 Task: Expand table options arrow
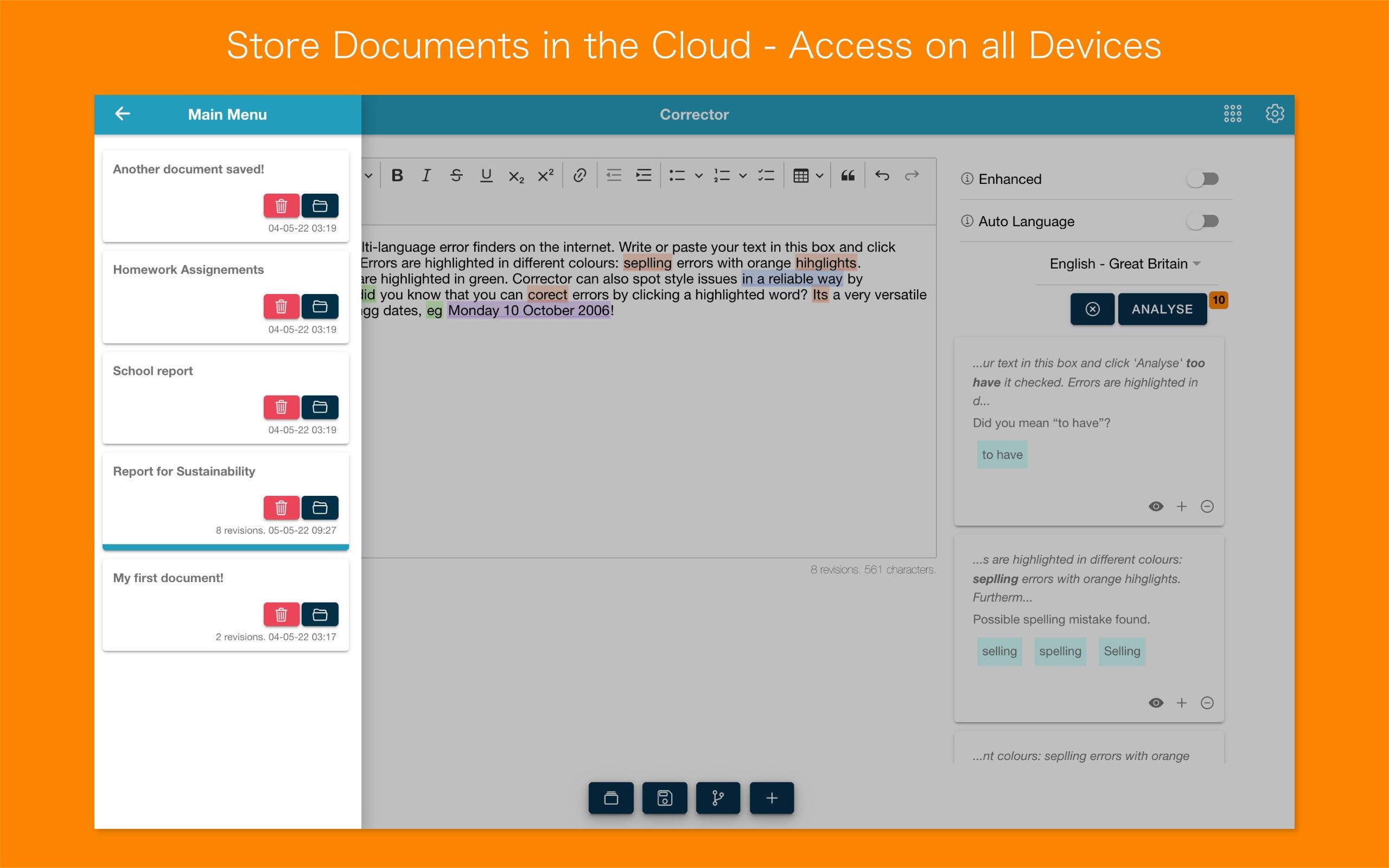[x=820, y=176]
